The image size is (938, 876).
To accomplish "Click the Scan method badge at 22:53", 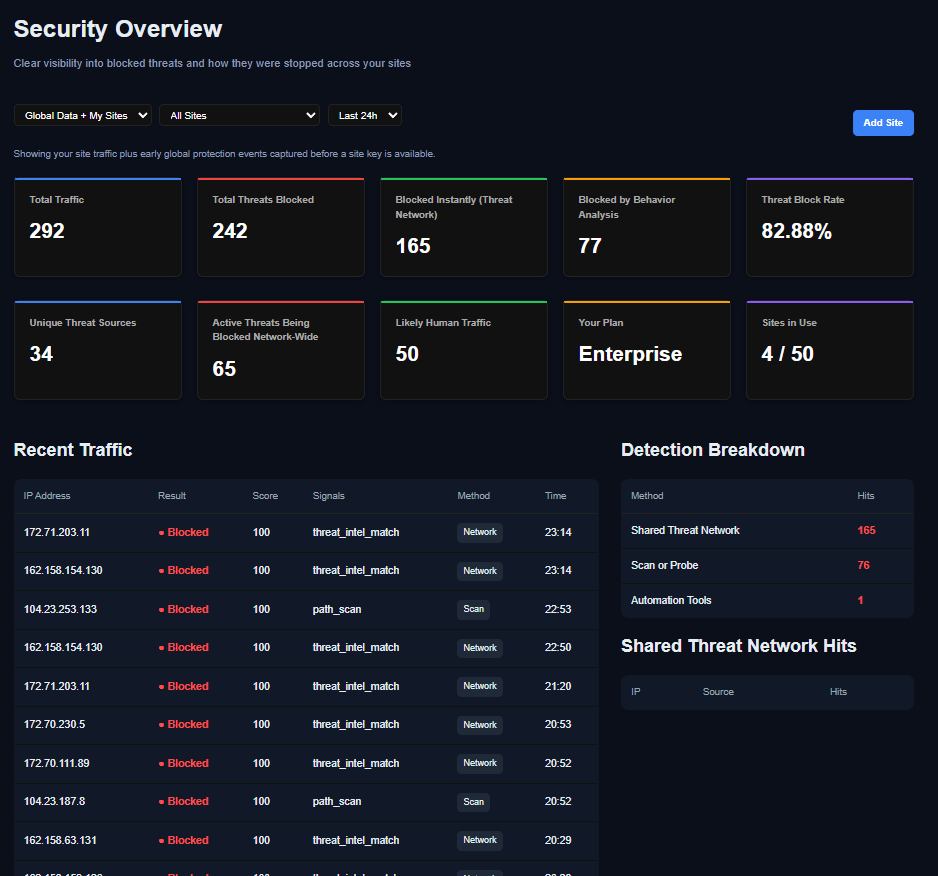I will click(x=473, y=609).
